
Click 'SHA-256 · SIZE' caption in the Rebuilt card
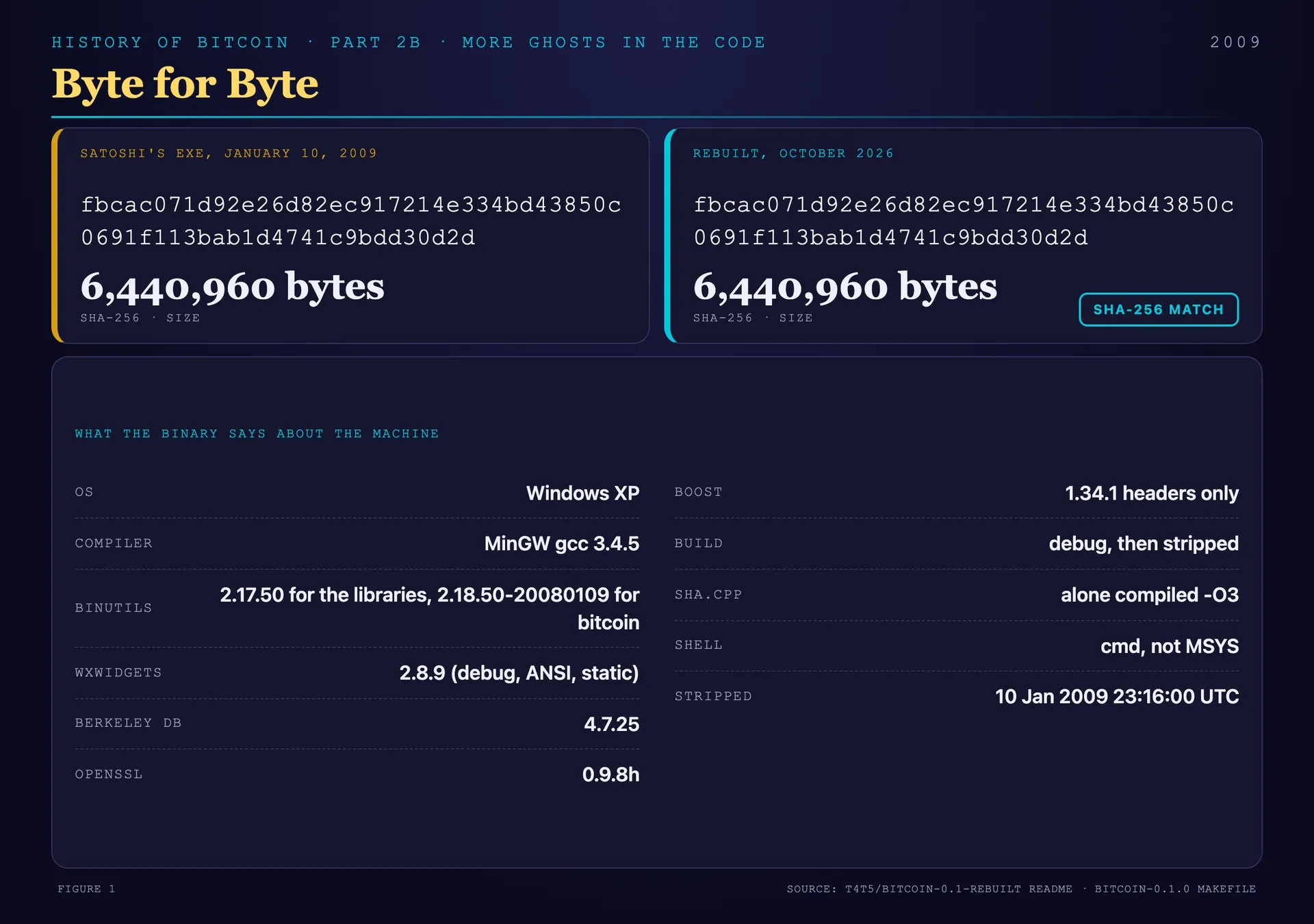753,318
